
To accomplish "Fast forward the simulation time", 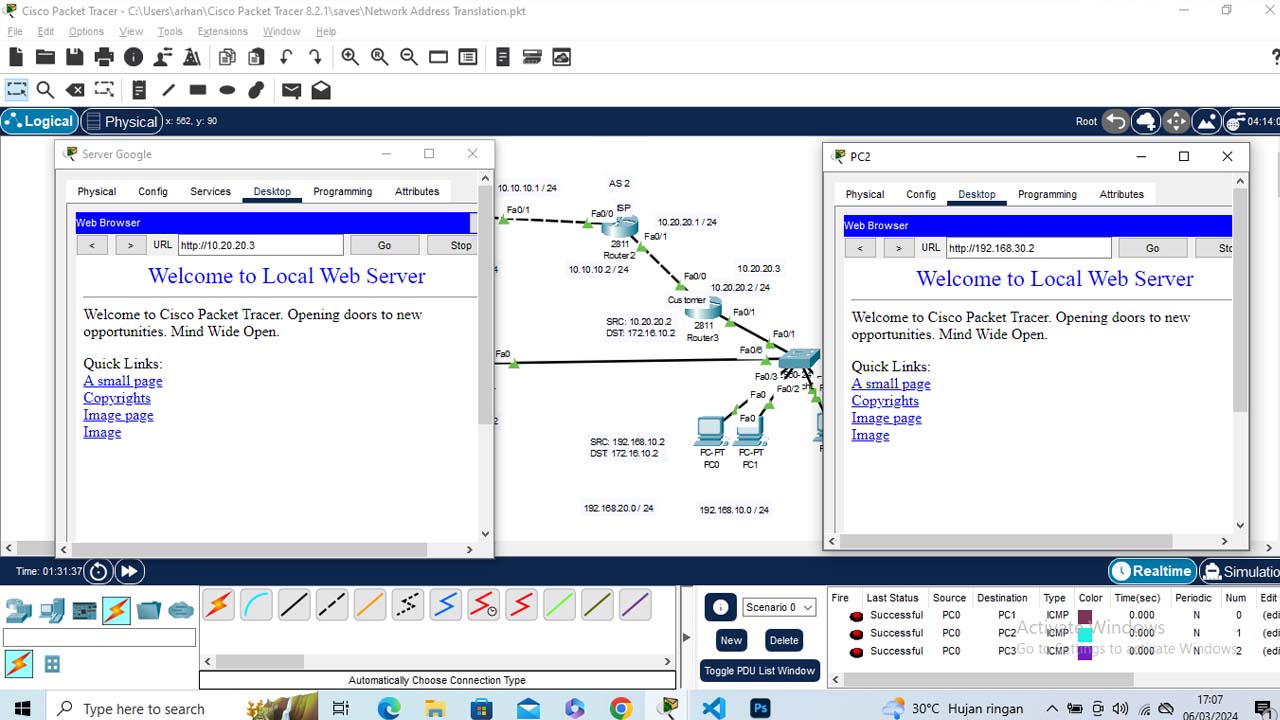I will click(129, 571).
